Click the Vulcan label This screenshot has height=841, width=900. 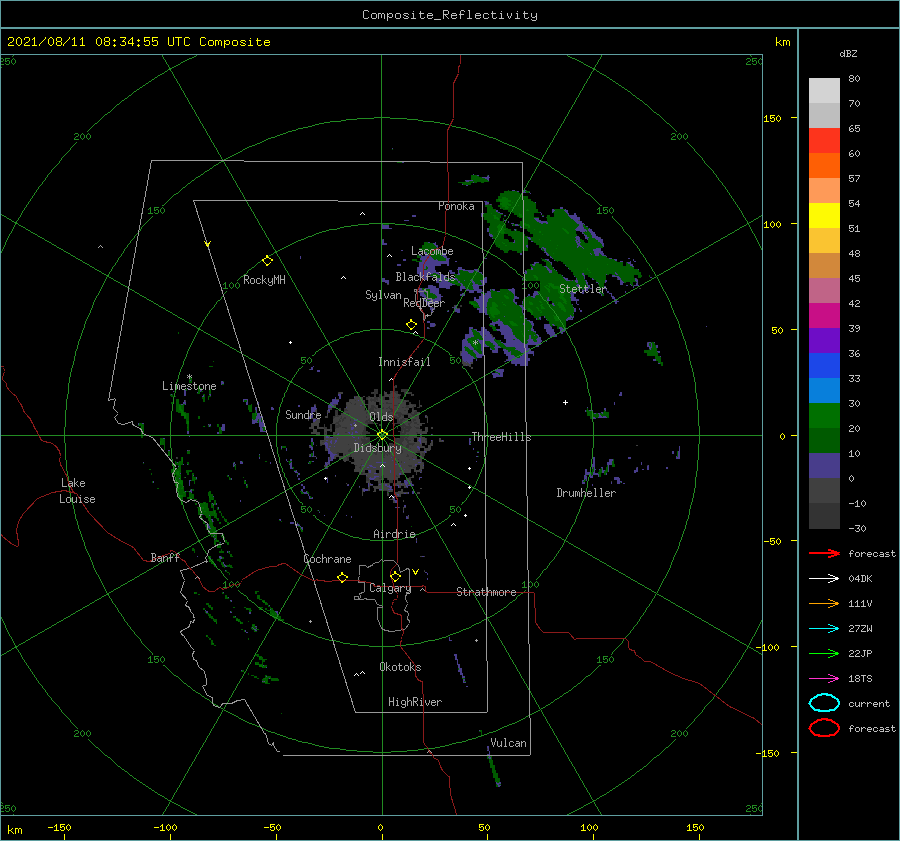tap(508, 743)
